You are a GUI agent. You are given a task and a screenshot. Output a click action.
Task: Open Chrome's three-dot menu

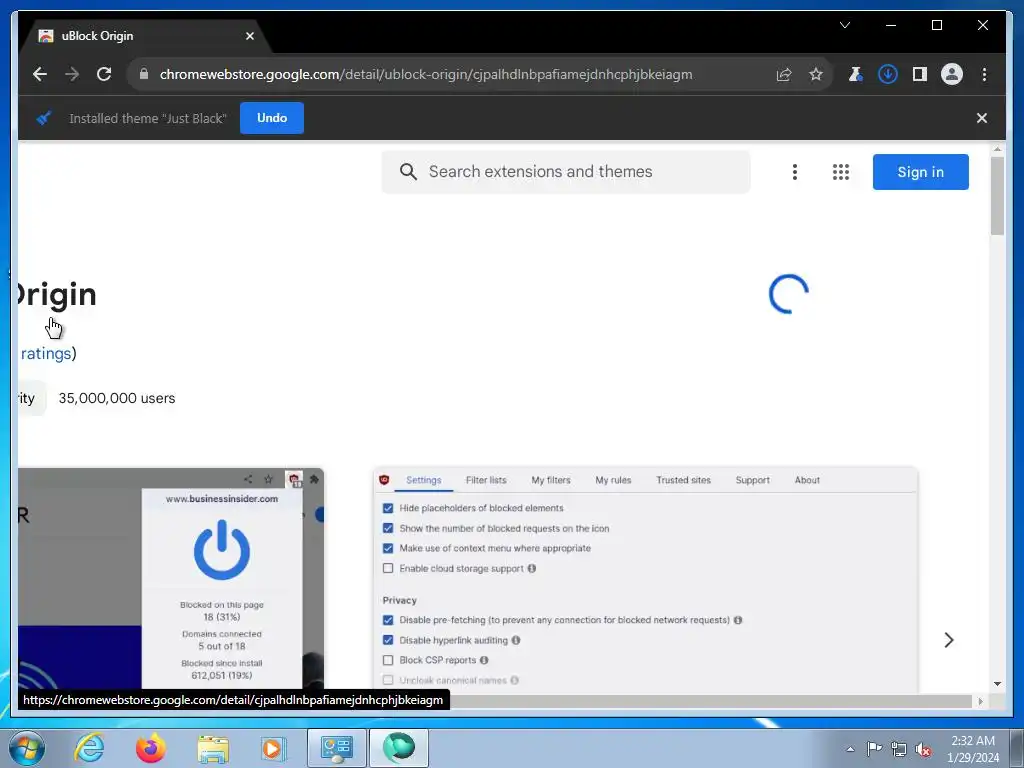click(x=984, y=74)
